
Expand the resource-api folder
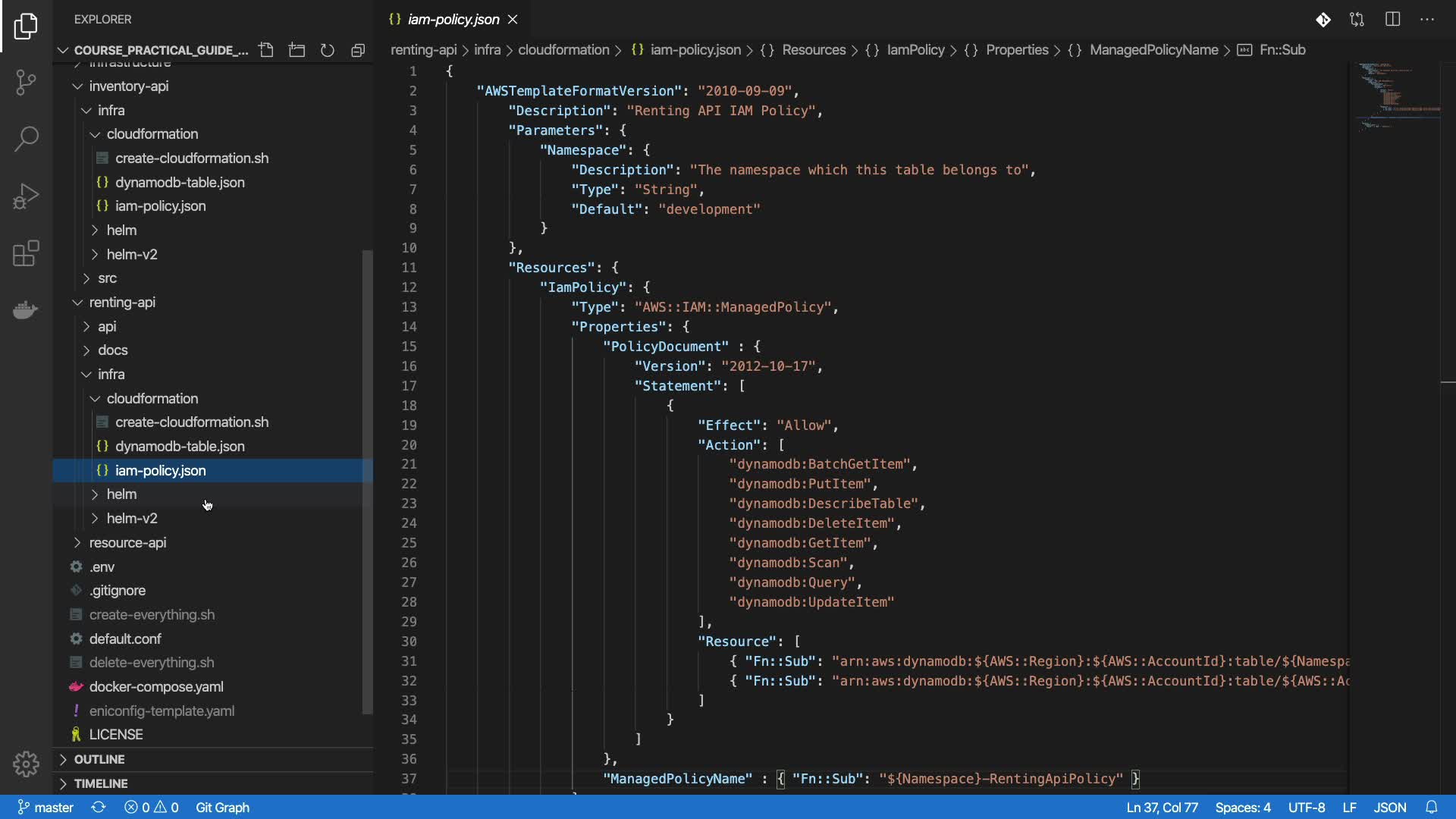click(x=127, y=543)
